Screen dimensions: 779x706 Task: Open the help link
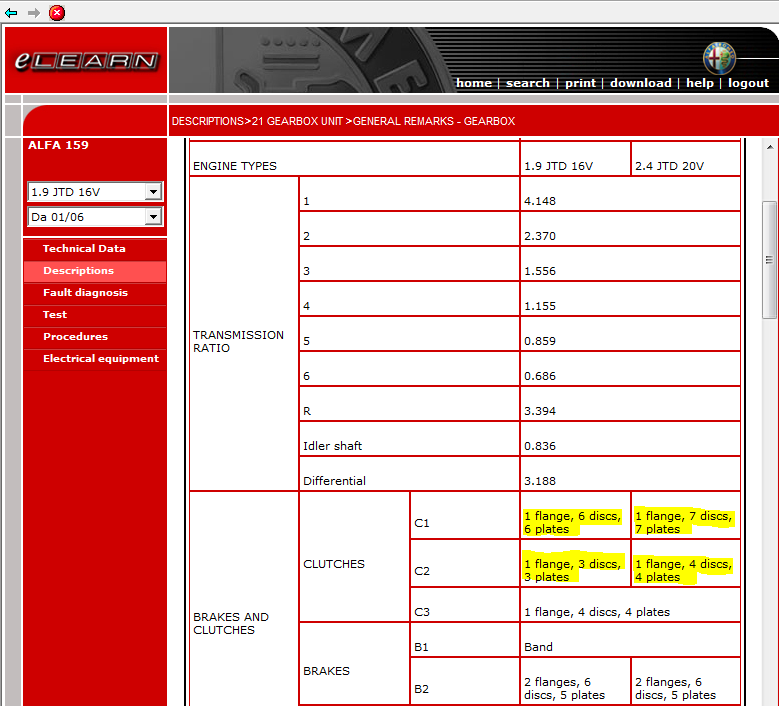click(x=700, y=83)
